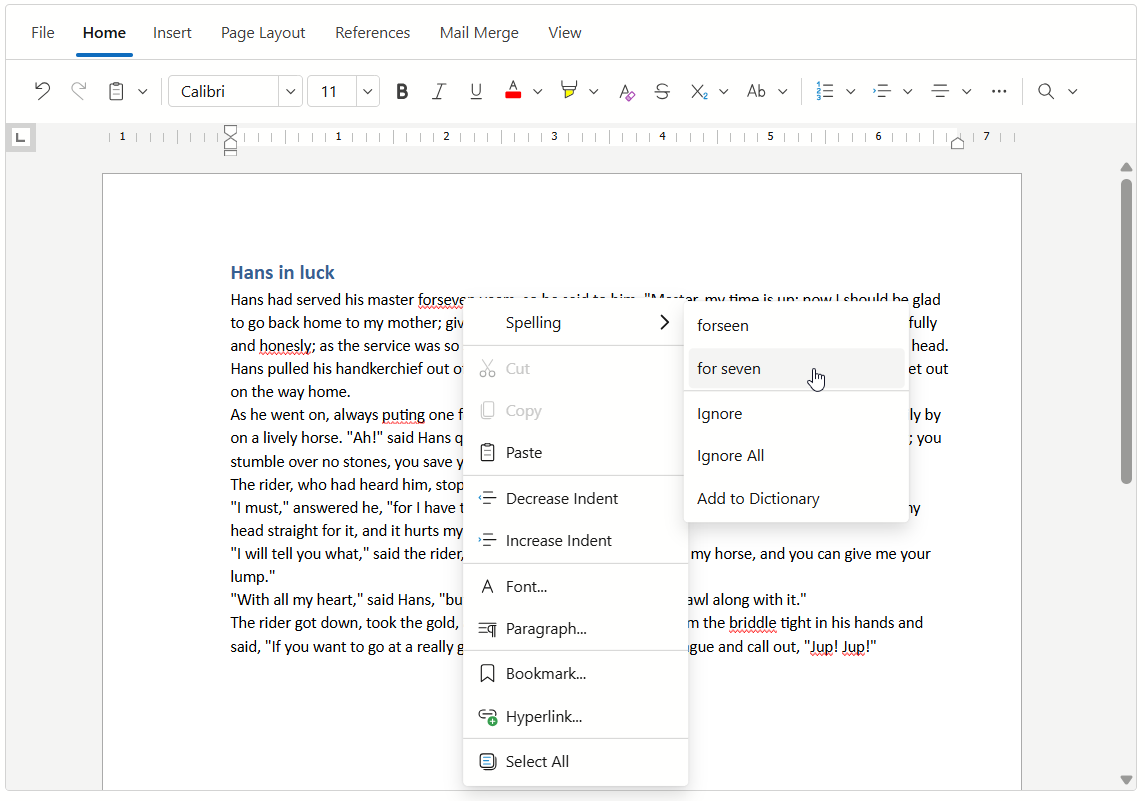
Task: Open the Find search icon
Action: tap(1046, 91)
